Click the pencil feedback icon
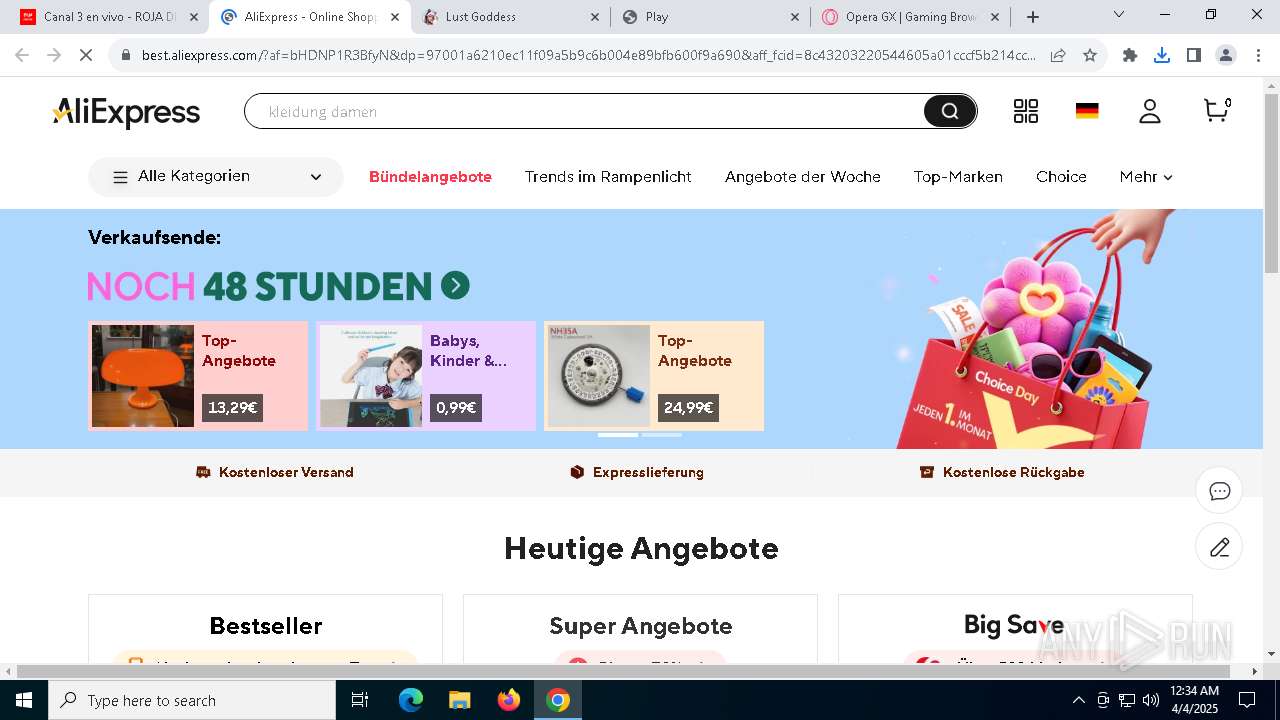Image resolution: width=1280 pixels, height=720 pixels. point(1219,547)
